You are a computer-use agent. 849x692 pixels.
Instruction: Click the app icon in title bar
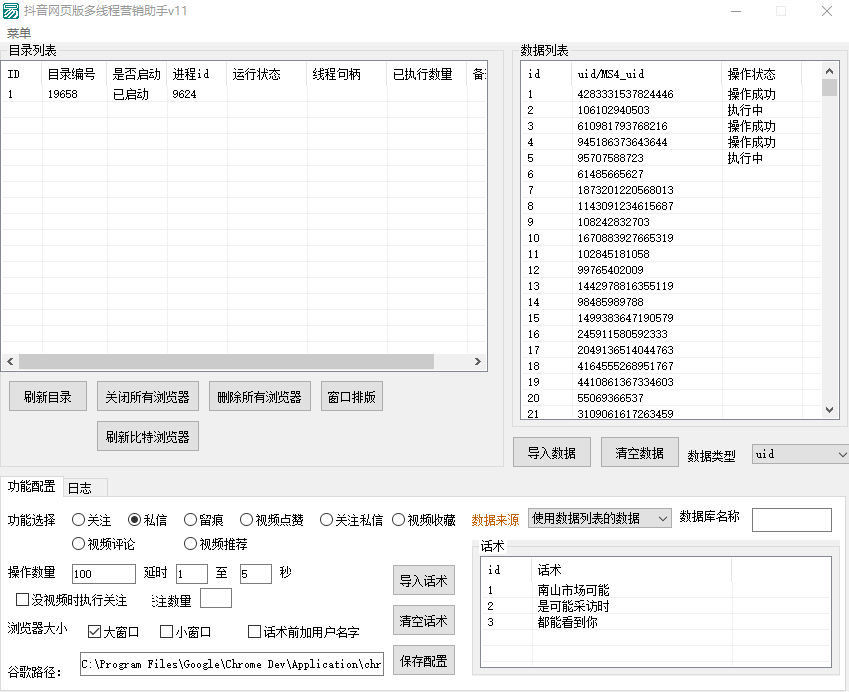tap(11, 11)
